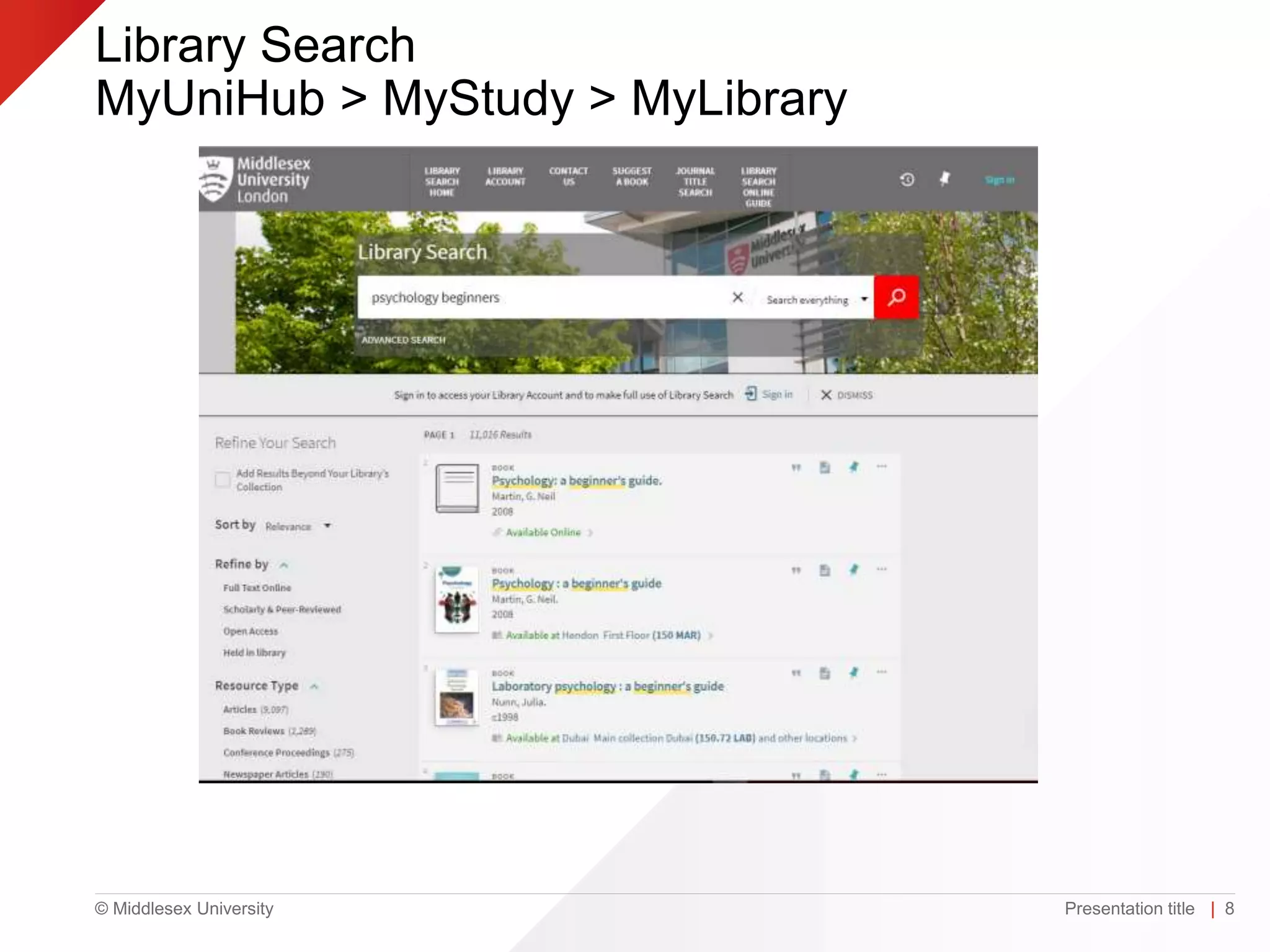Click the red search magnifier button

[x=896, y=297]
